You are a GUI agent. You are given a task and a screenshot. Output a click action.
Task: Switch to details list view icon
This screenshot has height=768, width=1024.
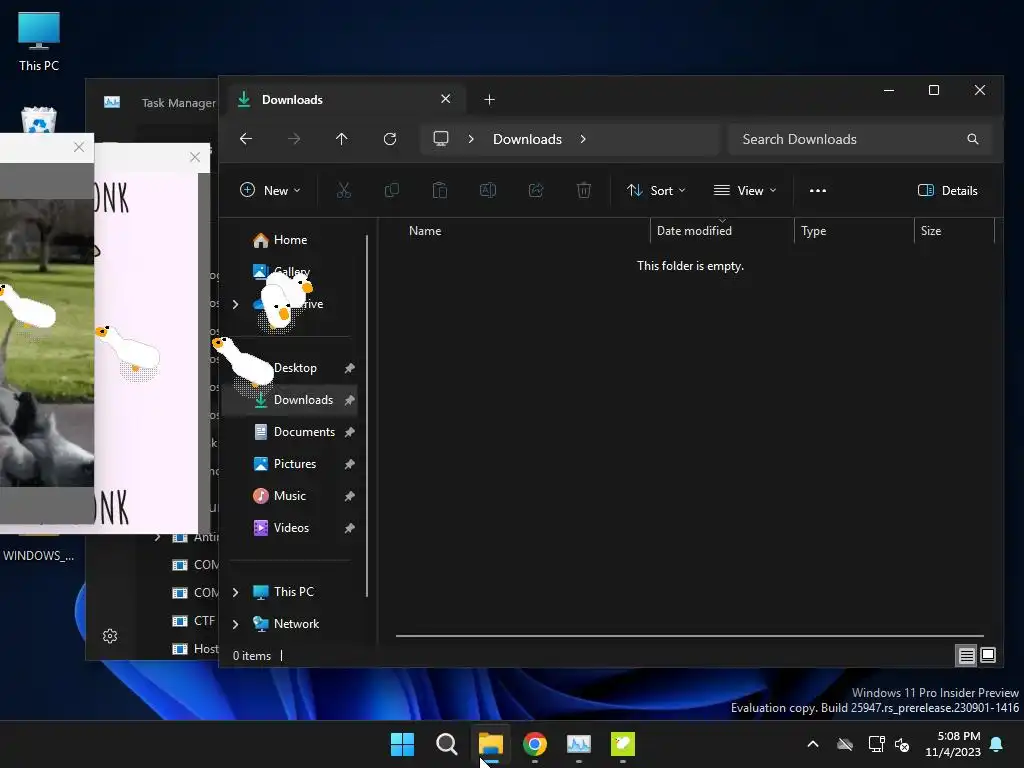pos(967,655)
